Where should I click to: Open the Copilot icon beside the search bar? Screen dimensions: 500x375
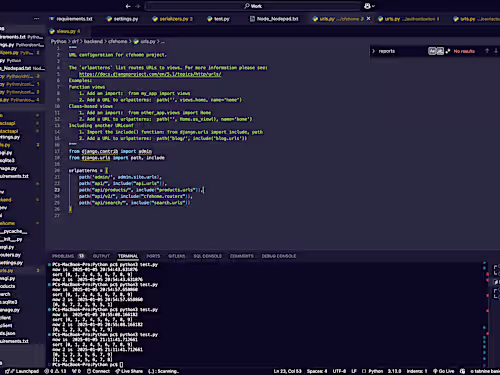(x=367, y=6)
